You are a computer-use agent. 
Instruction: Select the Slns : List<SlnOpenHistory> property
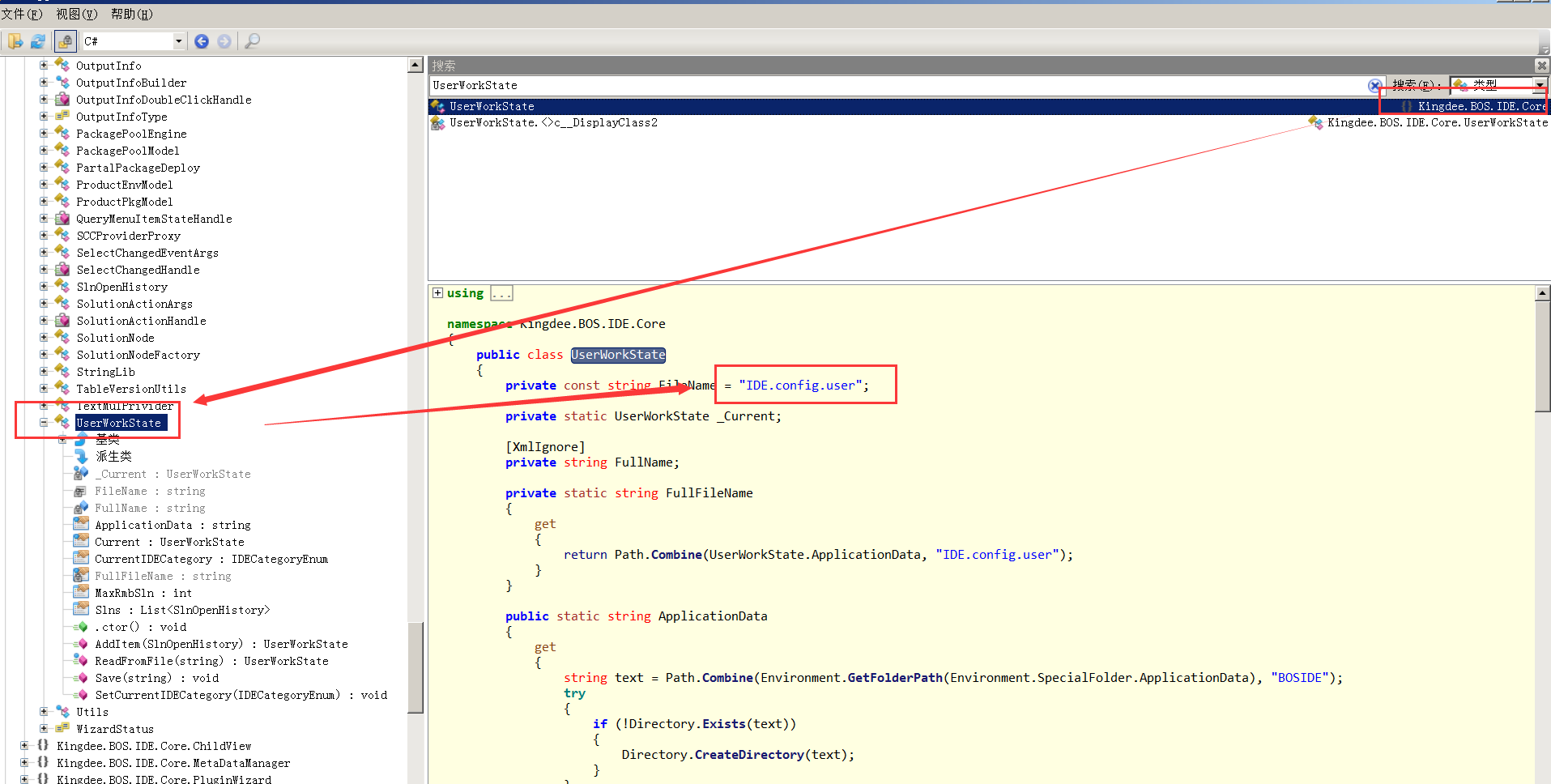tap(182, 610)
